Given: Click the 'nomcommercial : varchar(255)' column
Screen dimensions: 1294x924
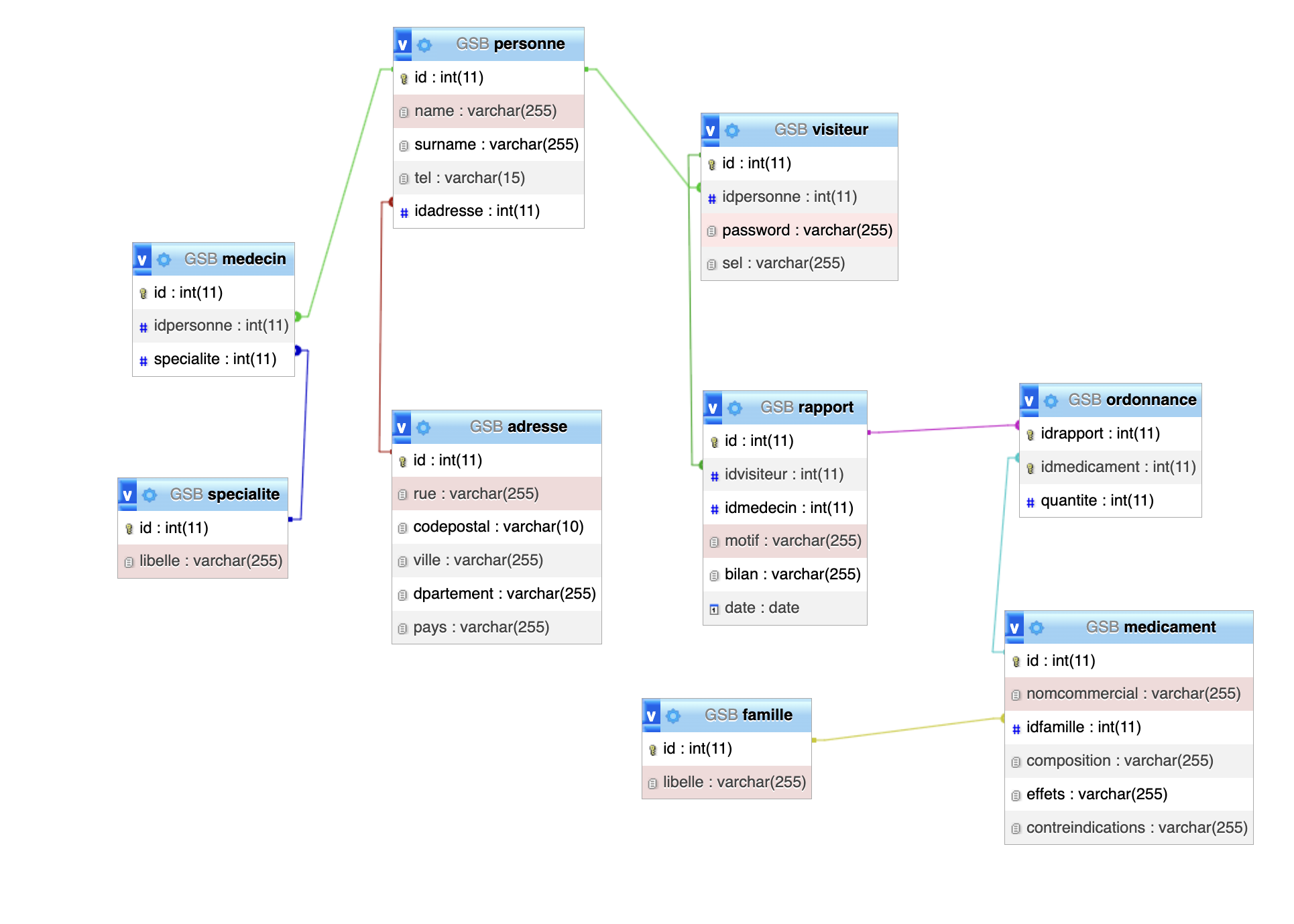Looking at the screenshot, I should pos(1129,693).
